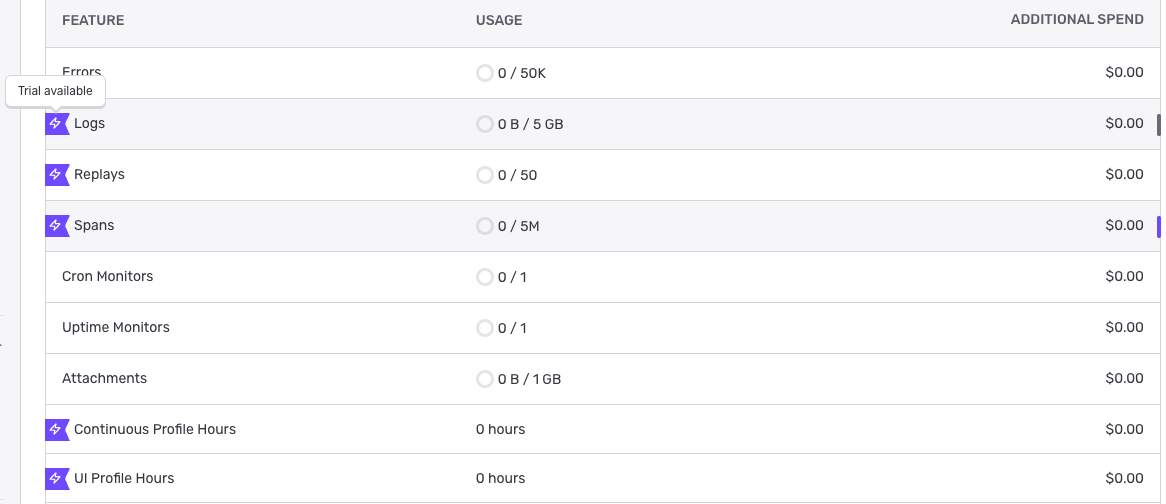Click lightning icon beside UI Profile Hours
Image resolution: width=1166 pixels, height=504 pixels.
[56, 479]
